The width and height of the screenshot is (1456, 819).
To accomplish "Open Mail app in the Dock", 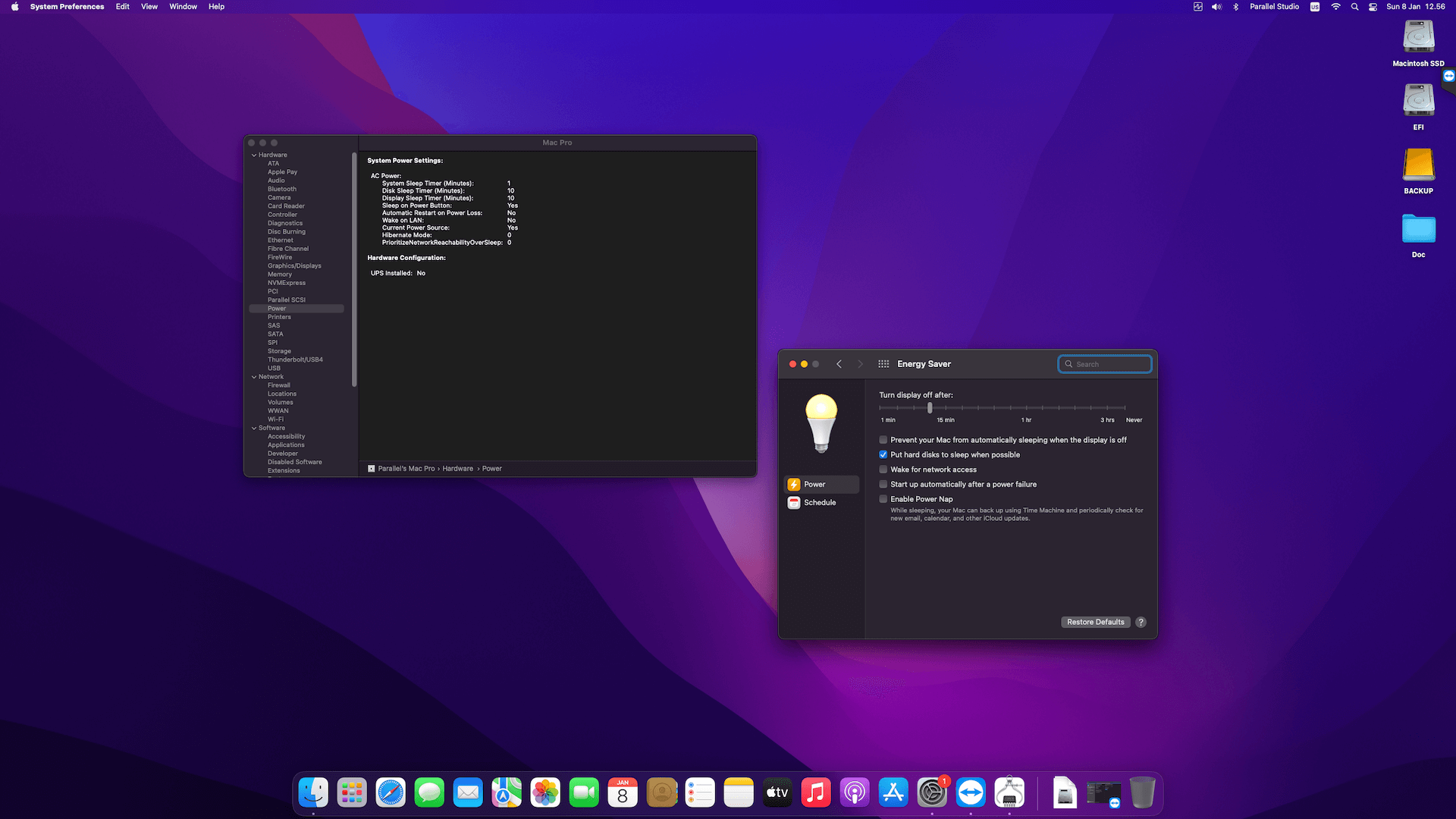I will 468,792.
